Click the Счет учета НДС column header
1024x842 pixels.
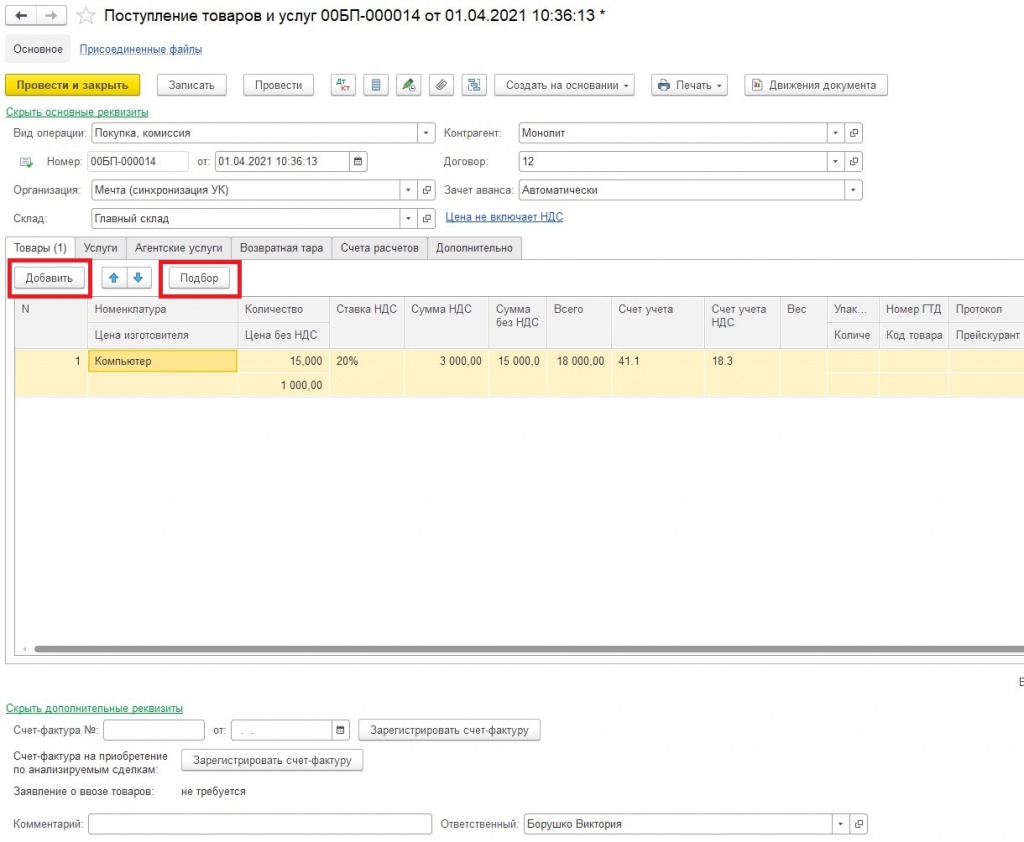click(743, 322)
